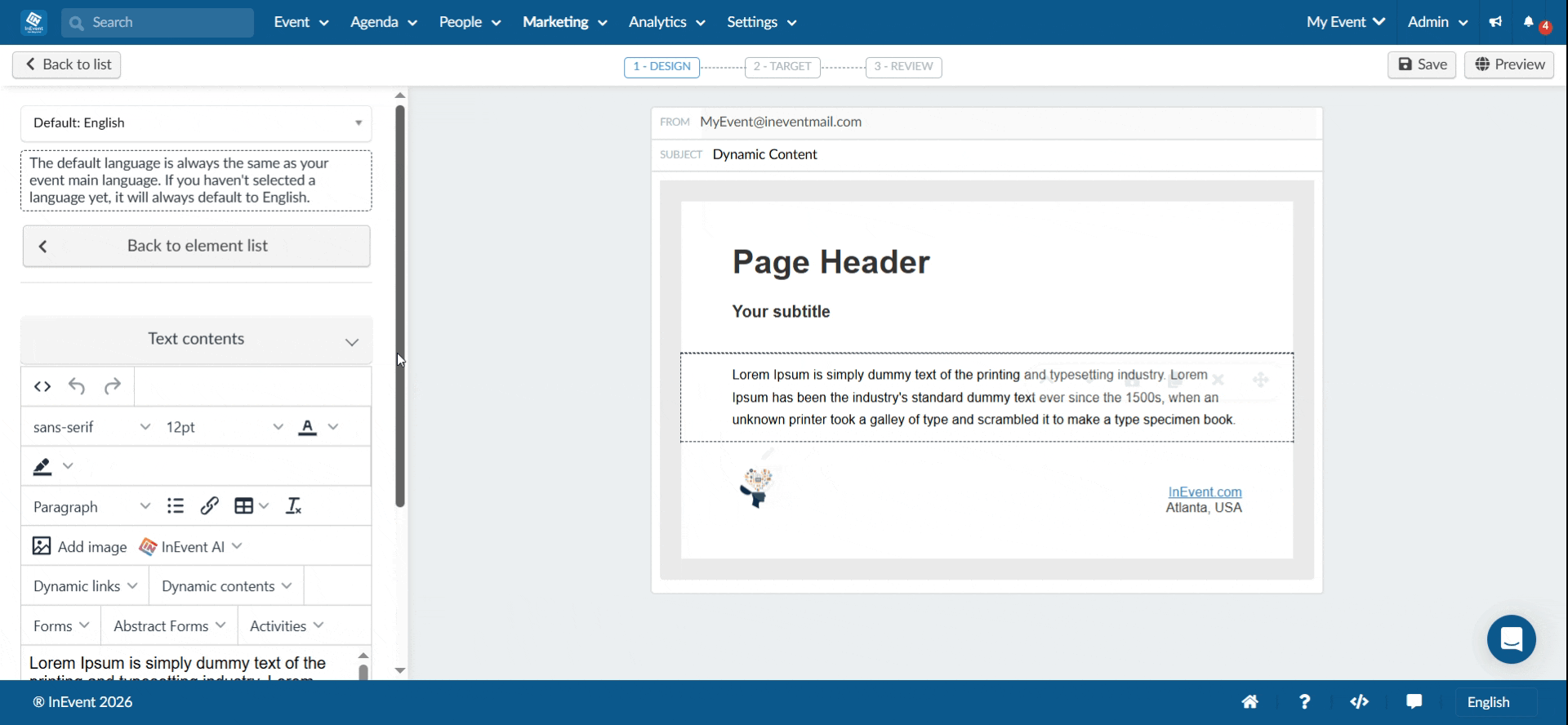
Task: Open the chat bubble icon in footer
Action: pyautogui.click(x=1414, y=702)
